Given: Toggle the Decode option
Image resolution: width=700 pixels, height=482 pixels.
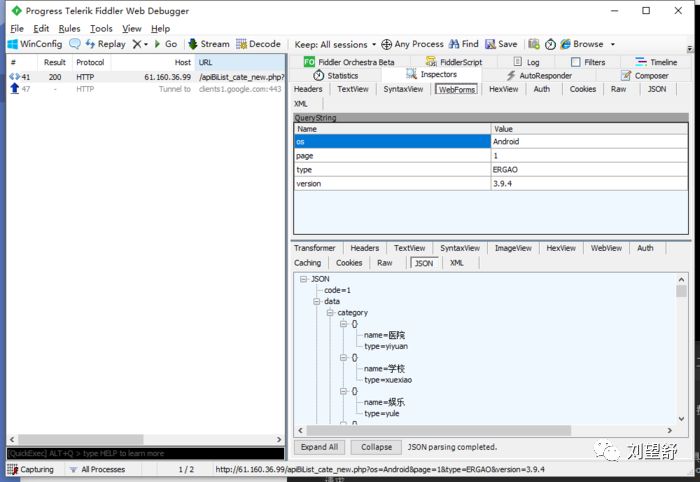Looking at the screenshot, I should (x=258, y=44).
